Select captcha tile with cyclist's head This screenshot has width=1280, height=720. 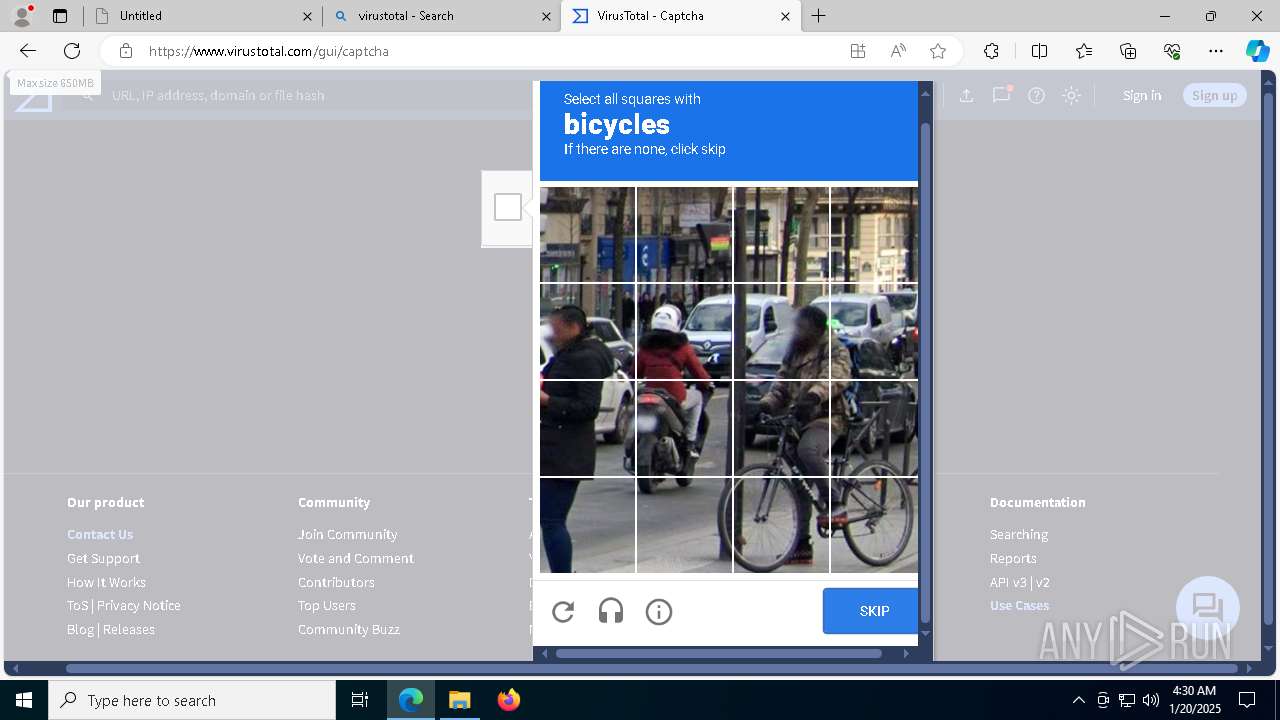pos(782,332)
